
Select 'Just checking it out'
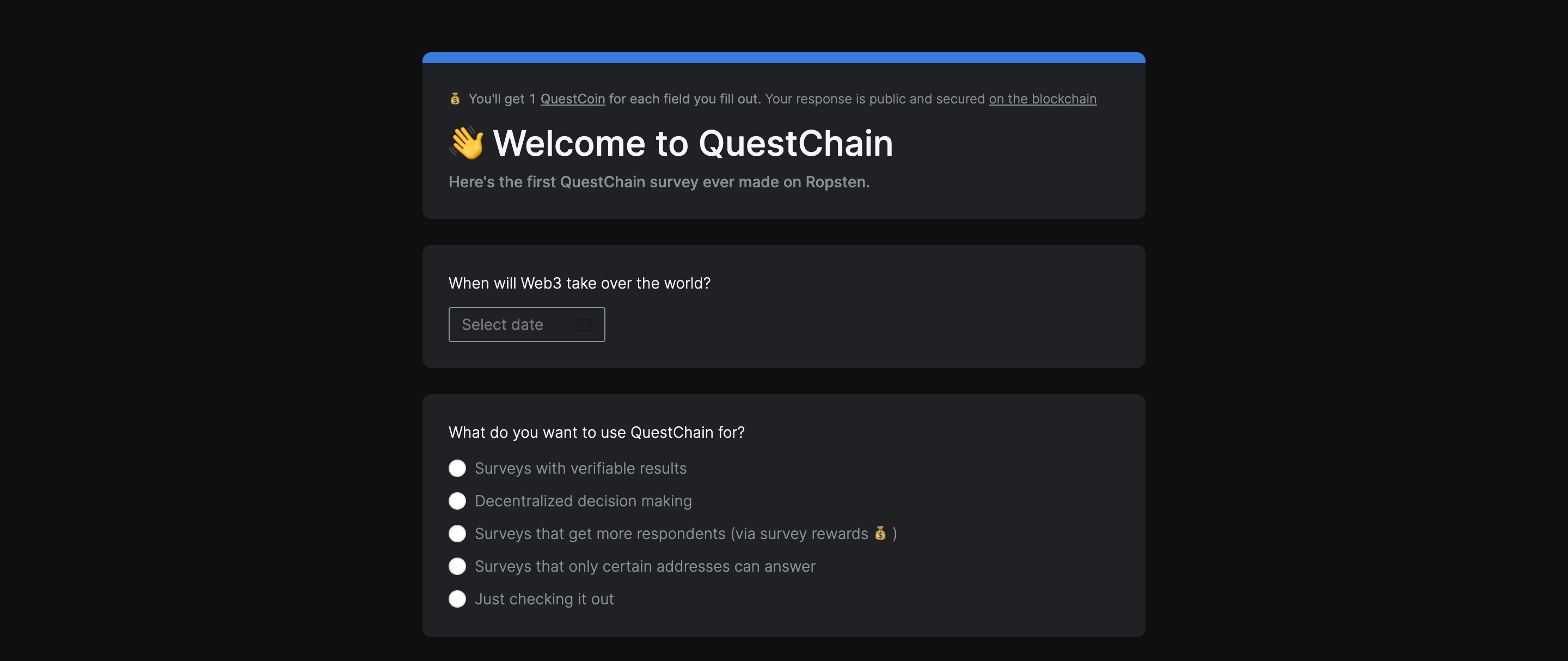457,598
